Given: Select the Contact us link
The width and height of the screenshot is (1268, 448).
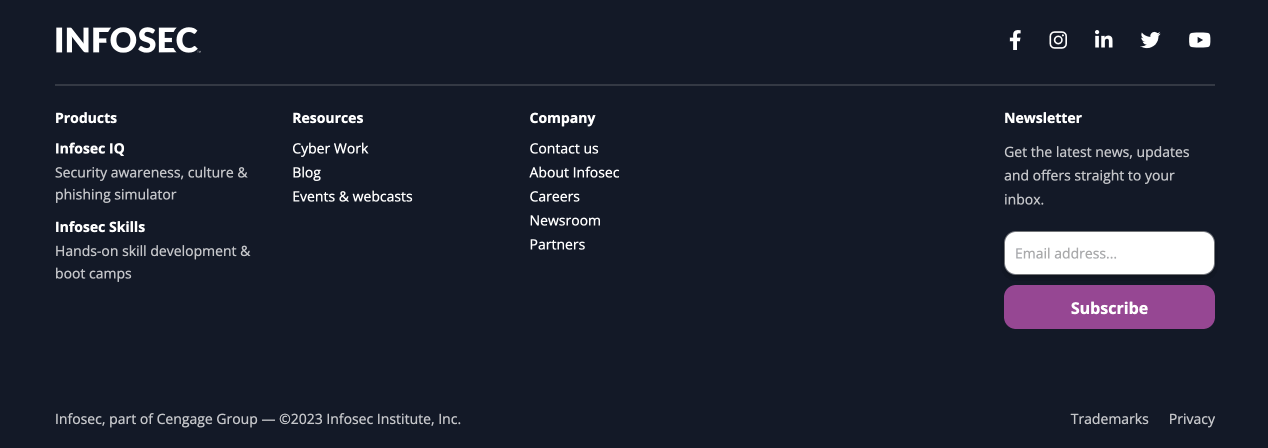Looking at the screenshot, I should pyautogui.click(x=564, y=148).
